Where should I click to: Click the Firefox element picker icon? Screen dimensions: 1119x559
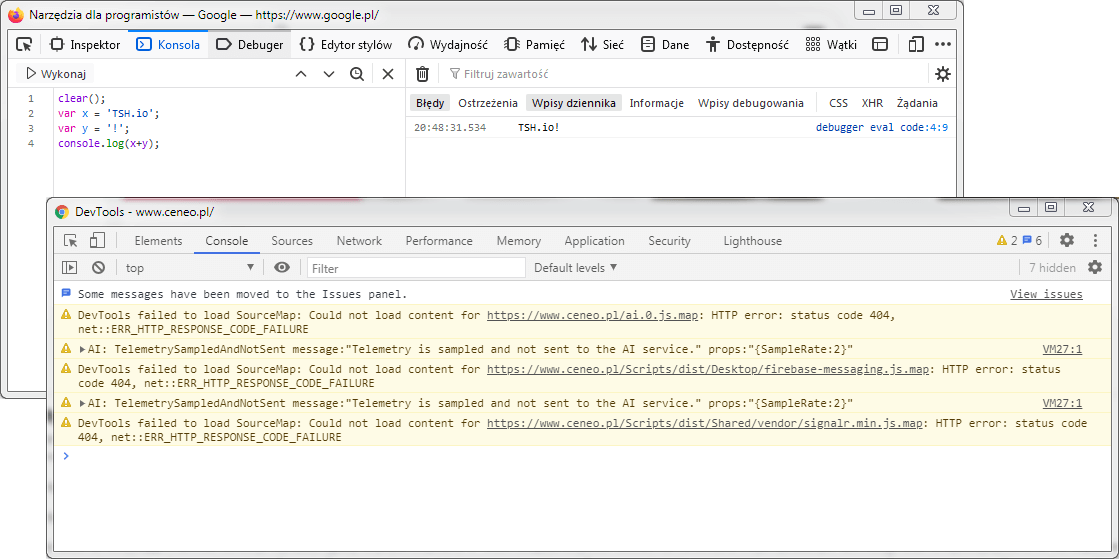click(24, 45)
